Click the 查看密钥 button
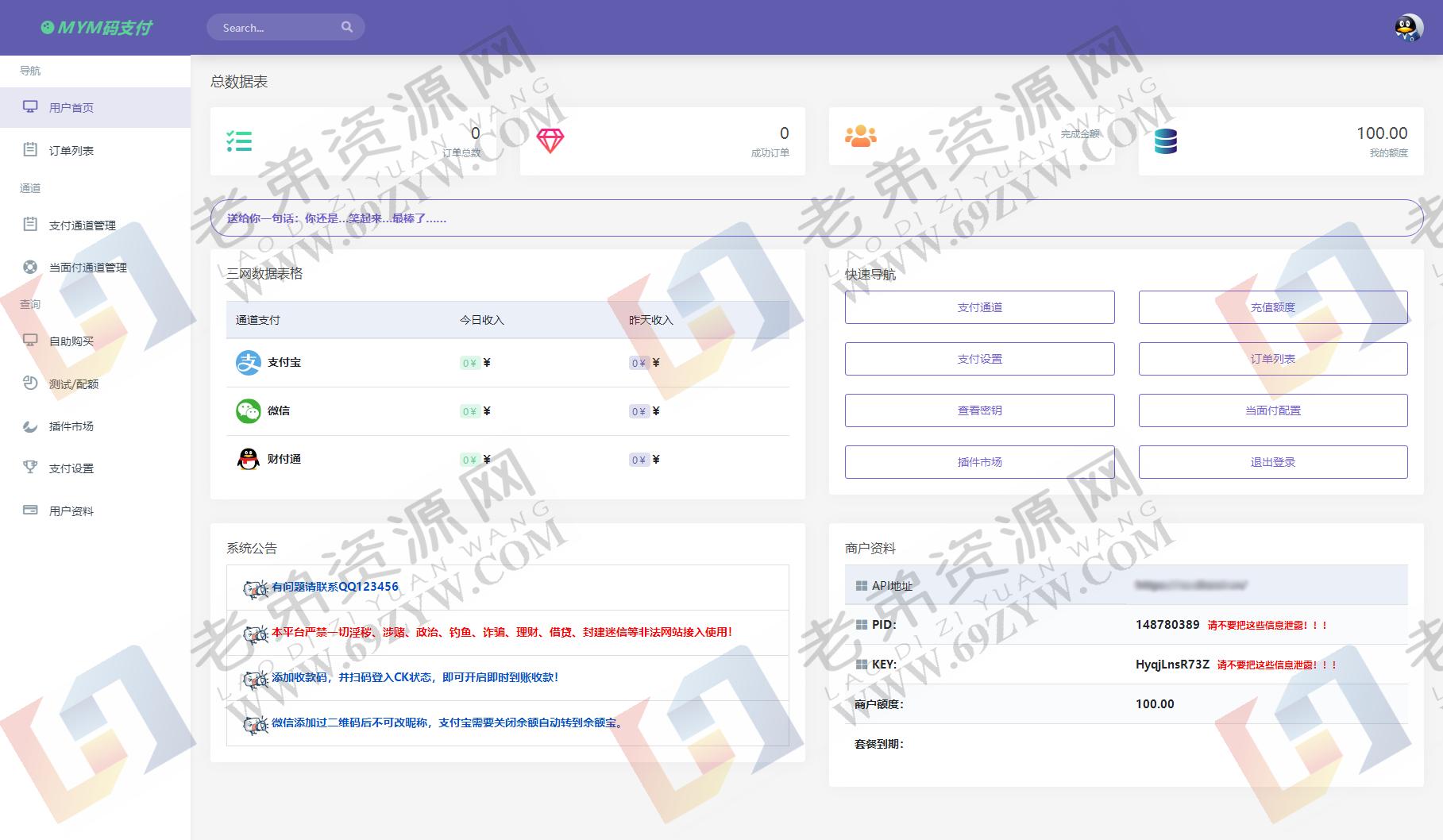This screenshot has width=1443, height=840. [x=979, y=410]
